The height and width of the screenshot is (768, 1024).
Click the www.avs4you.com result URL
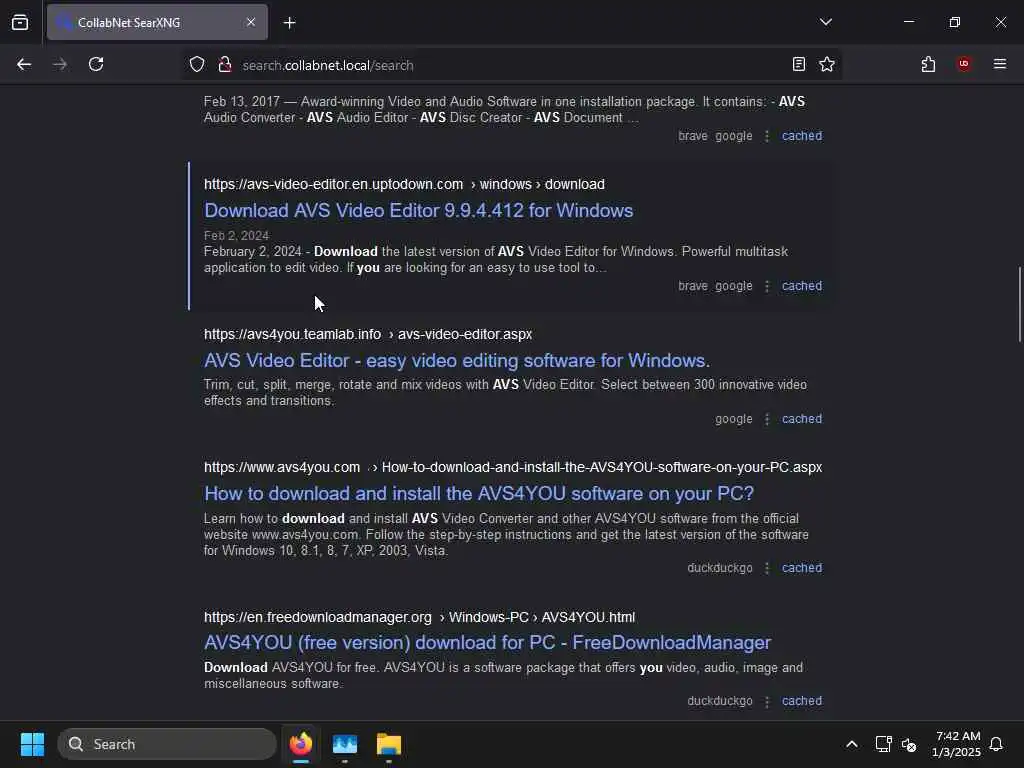click(x=513, y=468)
